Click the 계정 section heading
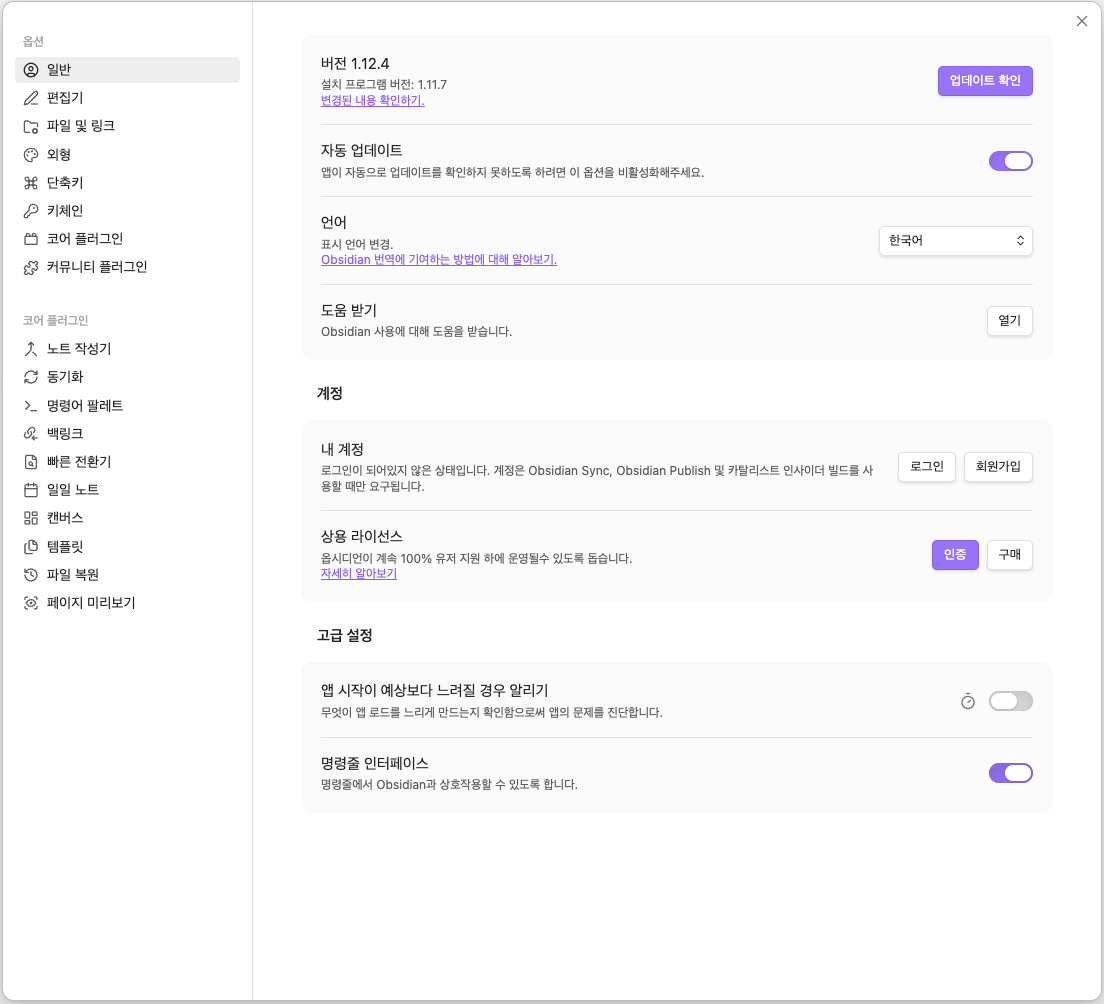 330,393
